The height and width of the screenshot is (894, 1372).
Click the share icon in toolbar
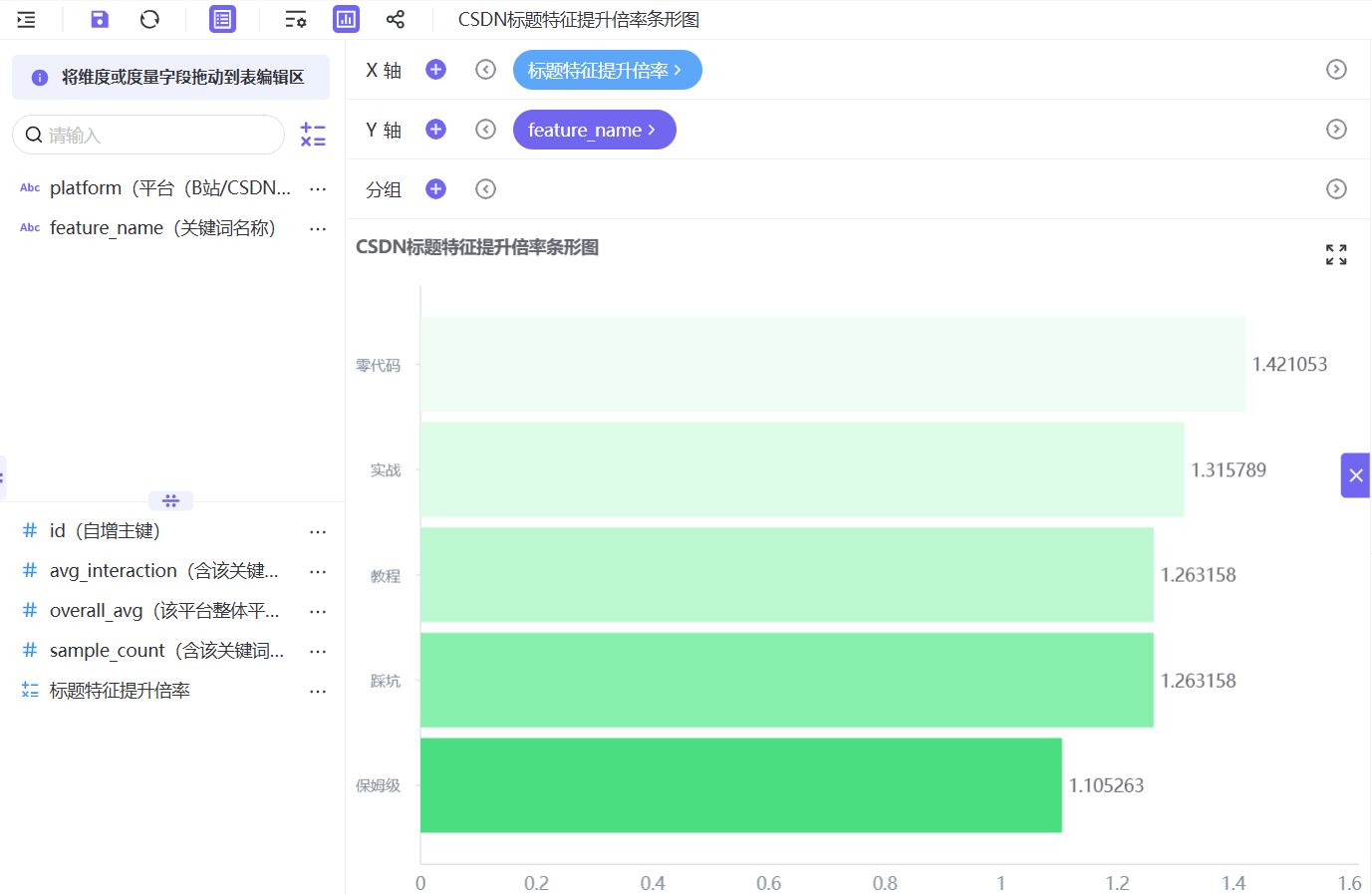tap(396, 19)
